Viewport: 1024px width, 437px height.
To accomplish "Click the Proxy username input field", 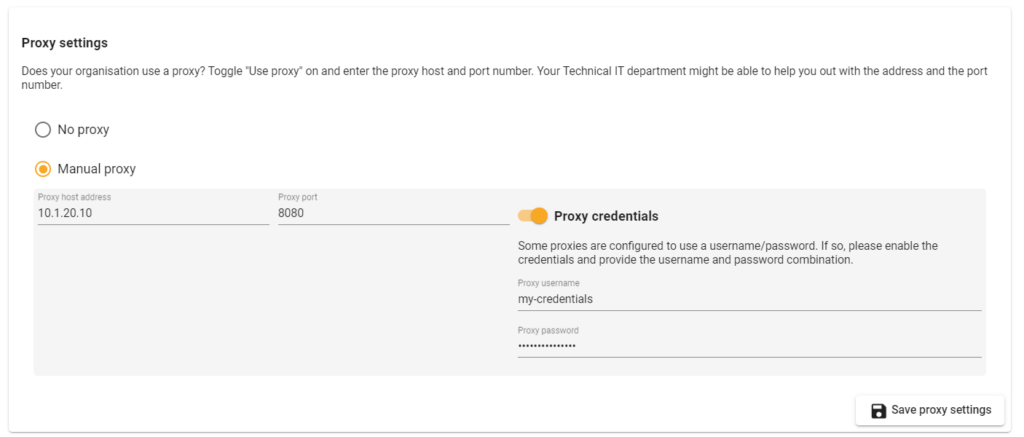I will point(748,299).
